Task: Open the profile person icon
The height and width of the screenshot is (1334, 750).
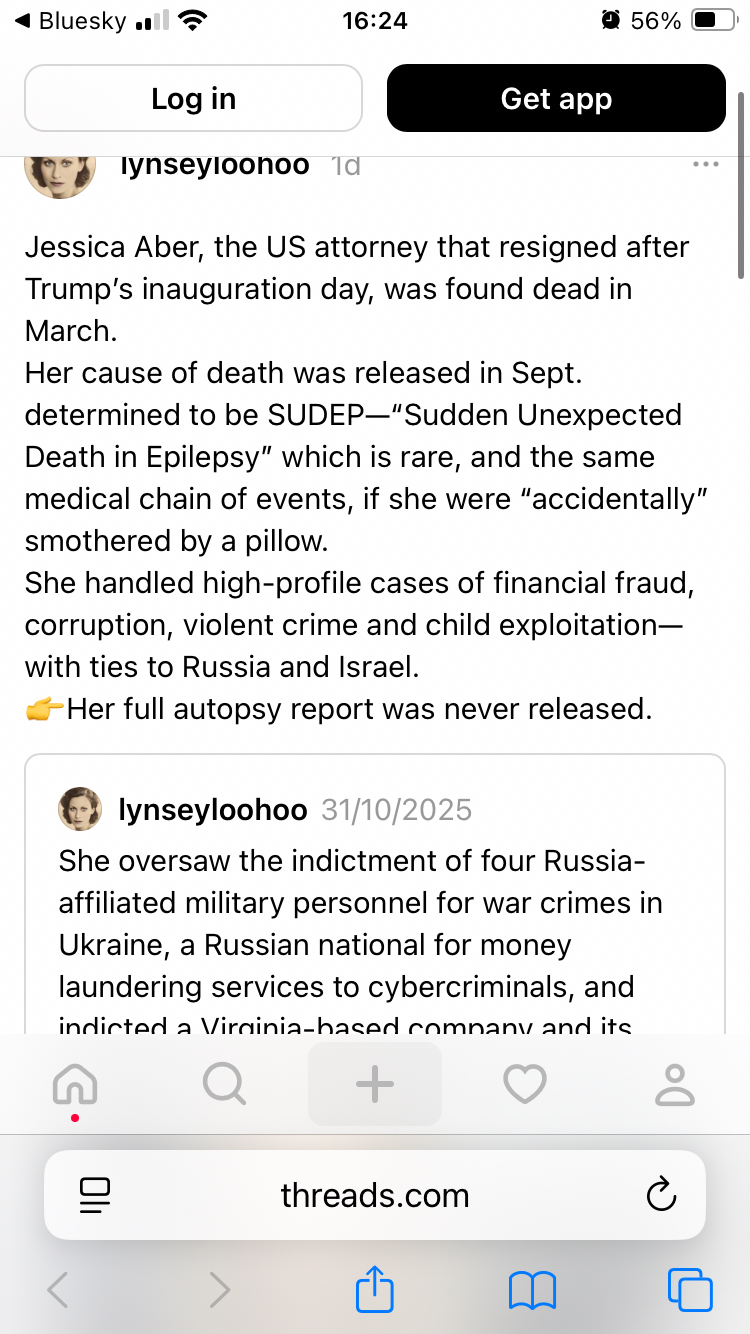Action: 675,1084
